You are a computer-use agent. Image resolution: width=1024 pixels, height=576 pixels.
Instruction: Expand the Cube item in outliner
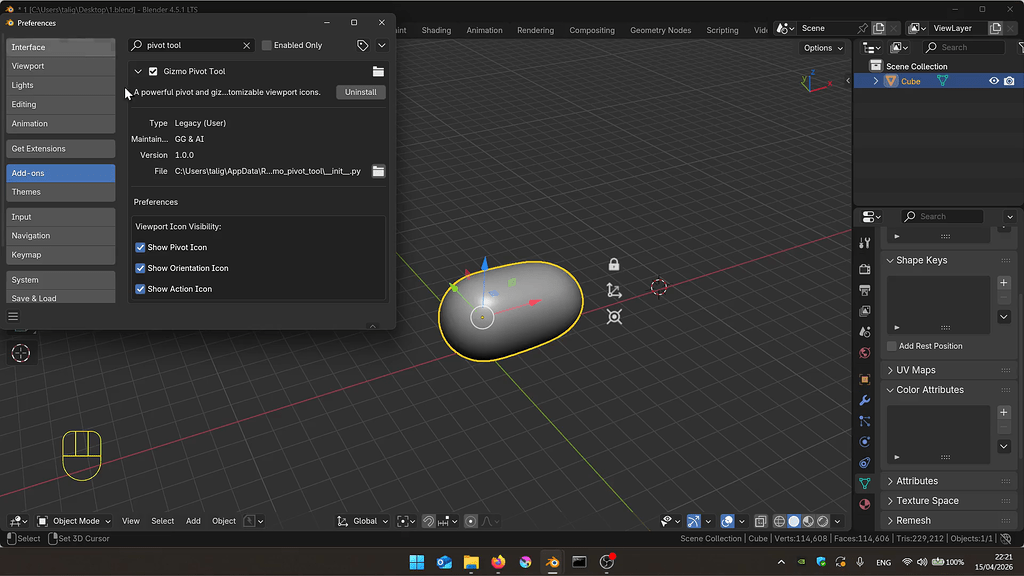coord(876,81)
